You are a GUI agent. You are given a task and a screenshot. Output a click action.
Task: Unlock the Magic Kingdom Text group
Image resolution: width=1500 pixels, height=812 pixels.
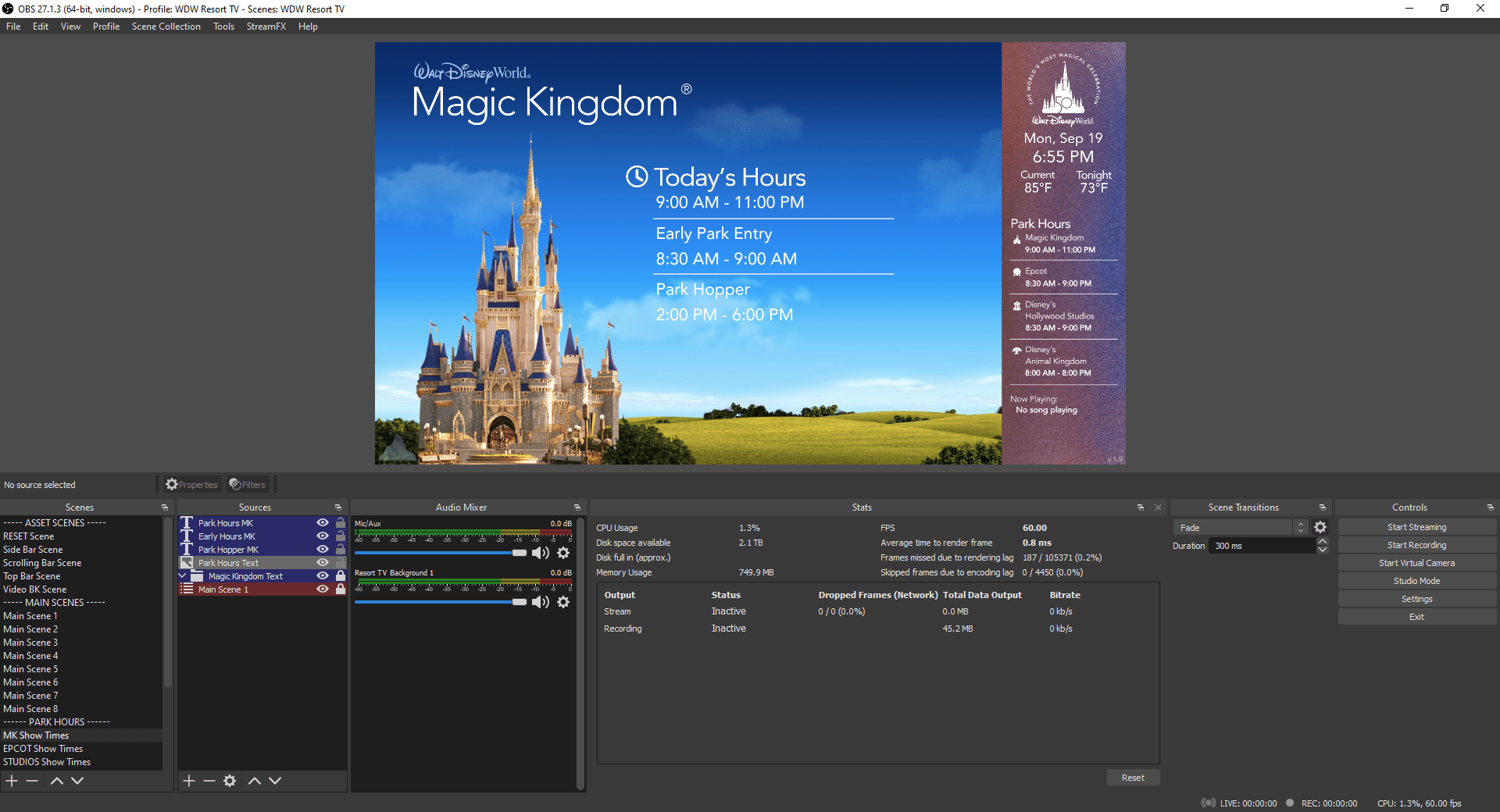click(341, 576)
